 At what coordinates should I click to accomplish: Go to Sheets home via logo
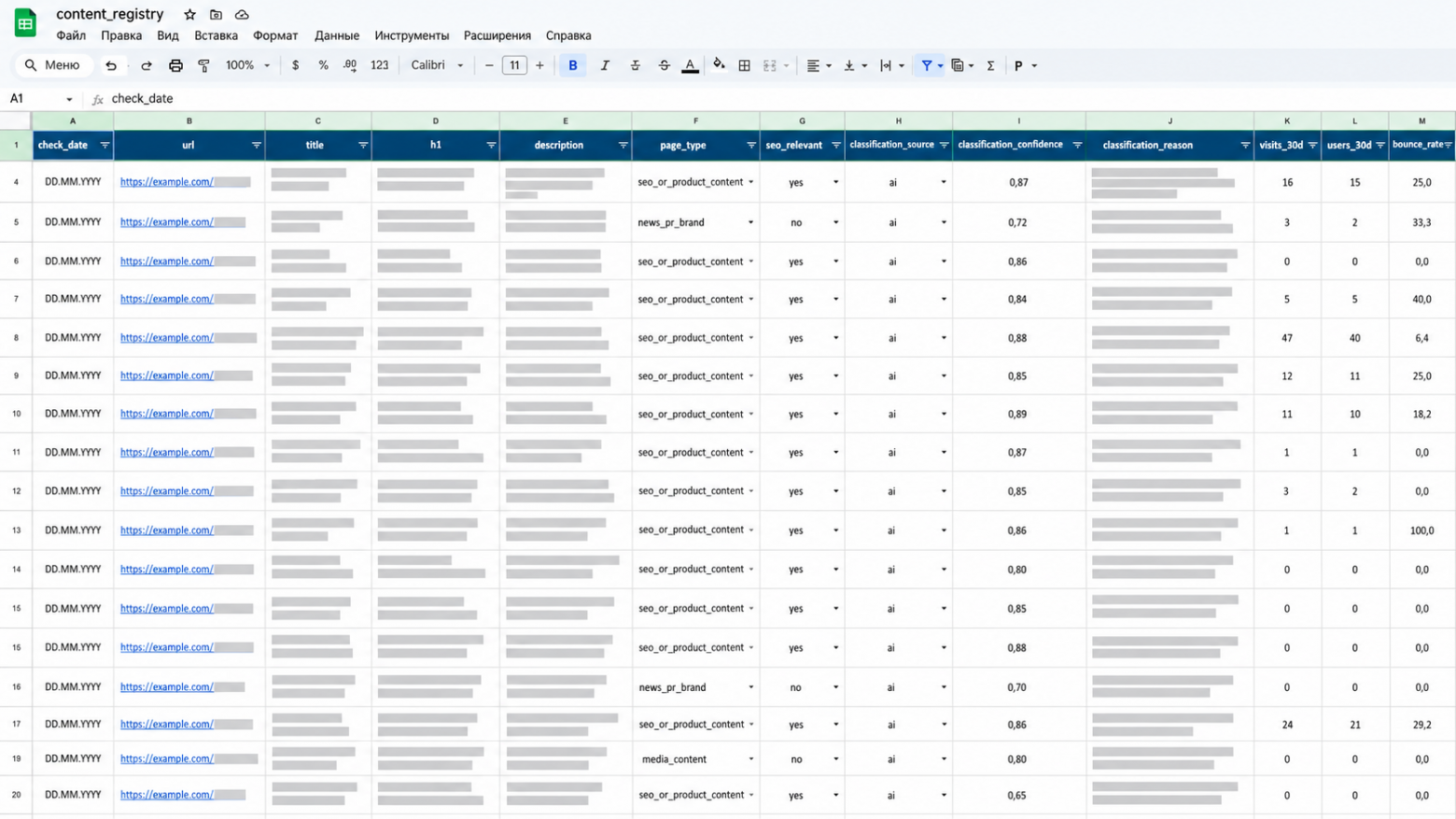[x=25, y=23]
